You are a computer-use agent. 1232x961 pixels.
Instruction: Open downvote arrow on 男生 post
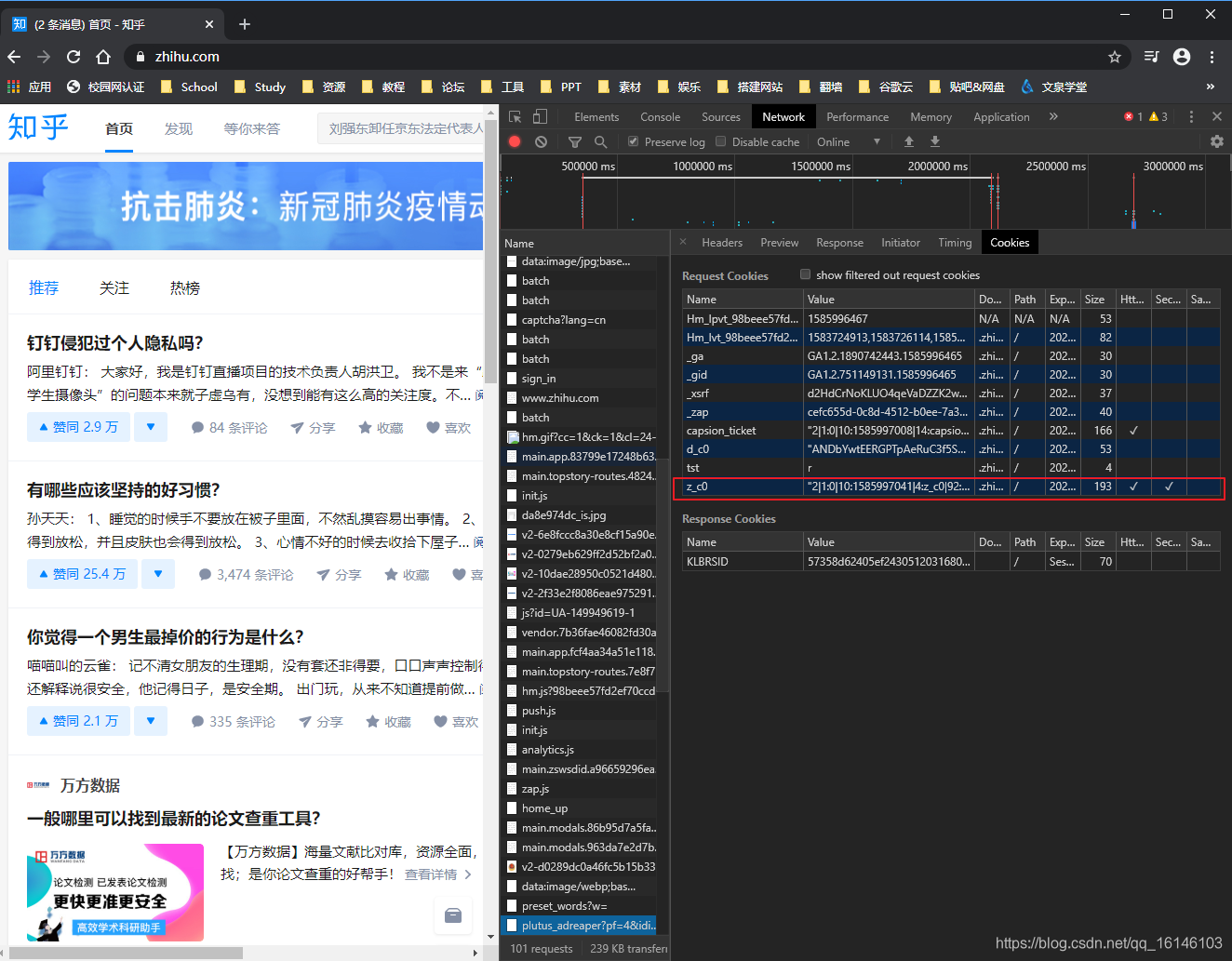pos(151,721)
